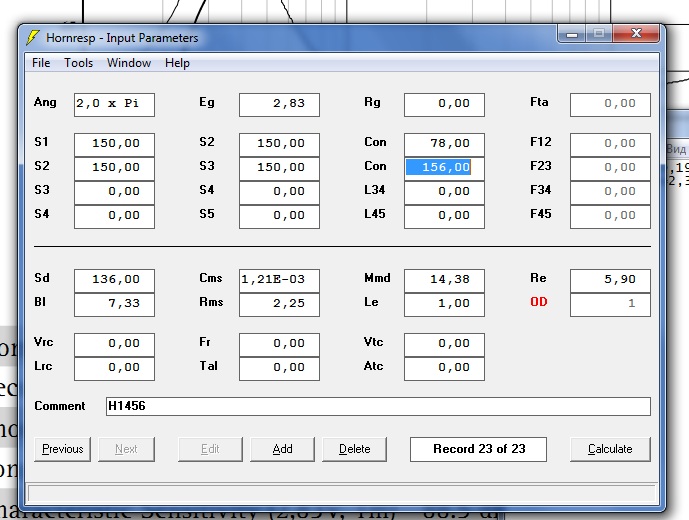Go to the Previous record

click(x=63, y=449)
